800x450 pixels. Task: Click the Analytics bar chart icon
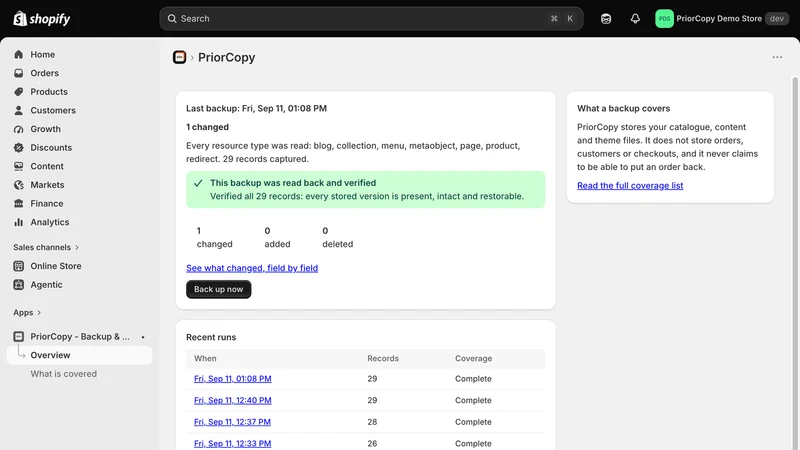coord(19,222)
